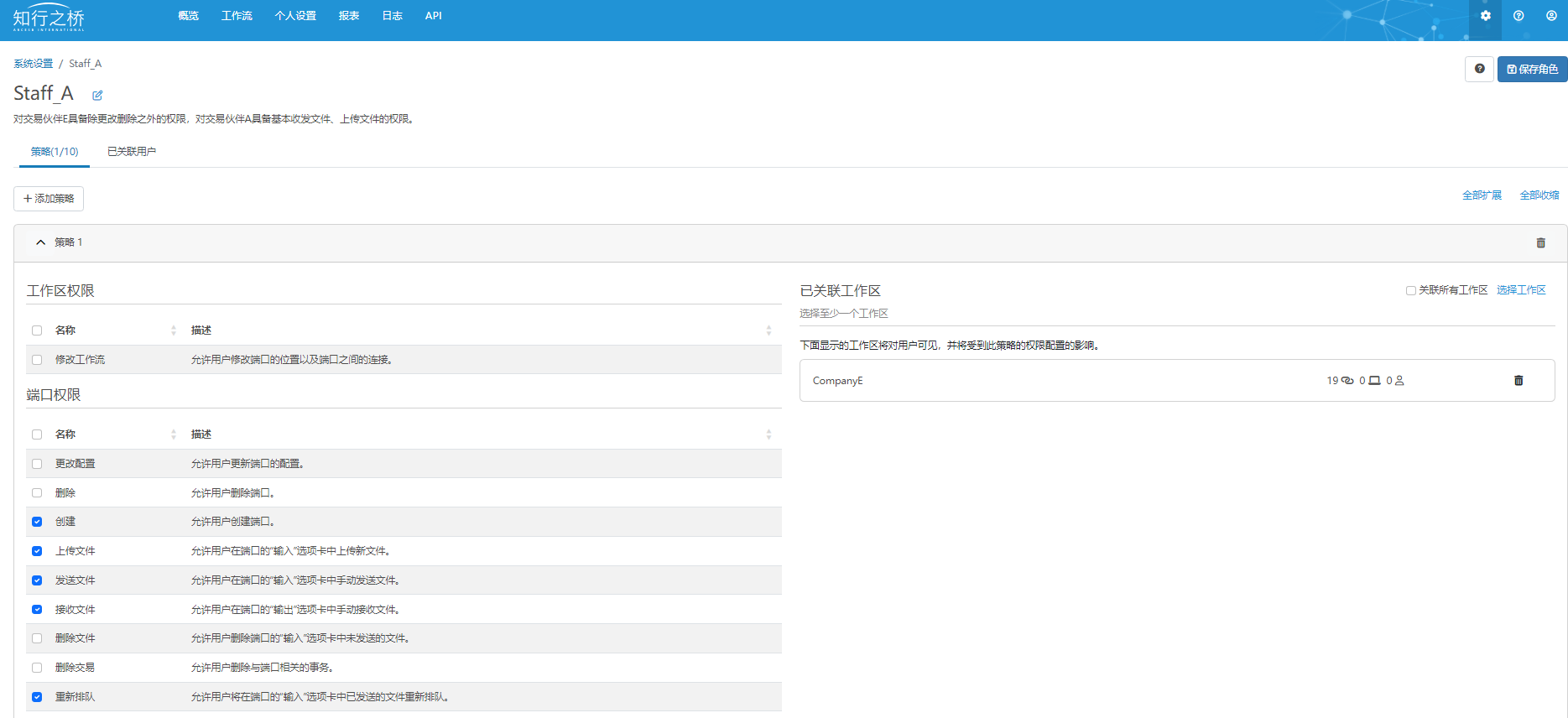Open the 个人设置 menu

[x=295, y=16]
